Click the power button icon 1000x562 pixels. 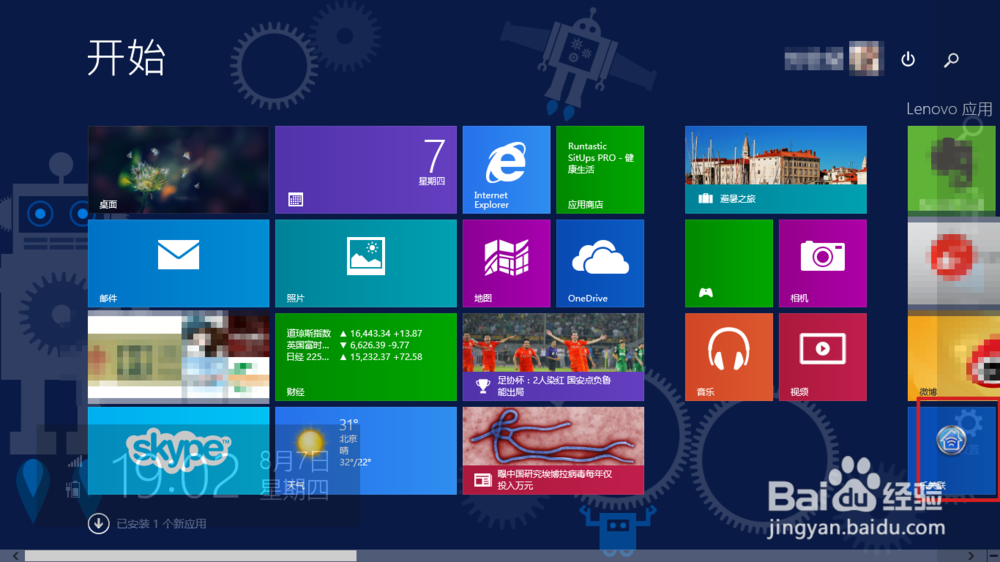[x=908, y=59]
